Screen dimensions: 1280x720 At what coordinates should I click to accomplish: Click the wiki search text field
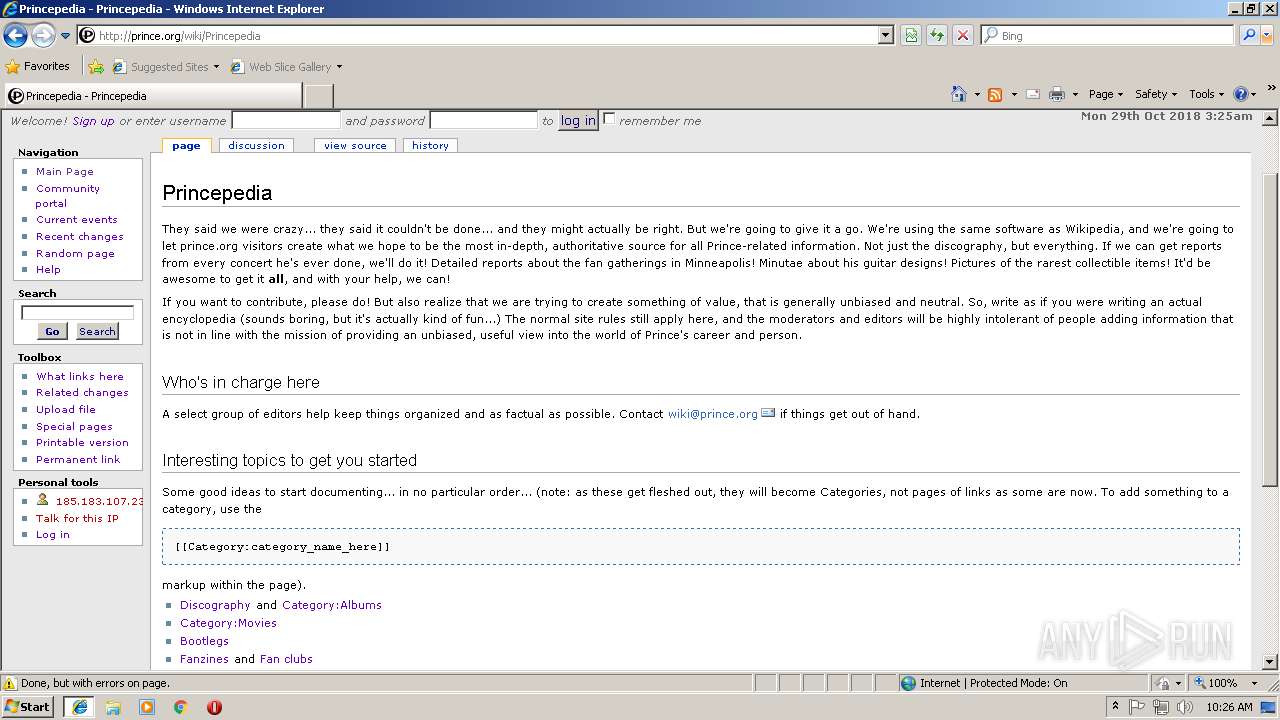tap(77, 312)
